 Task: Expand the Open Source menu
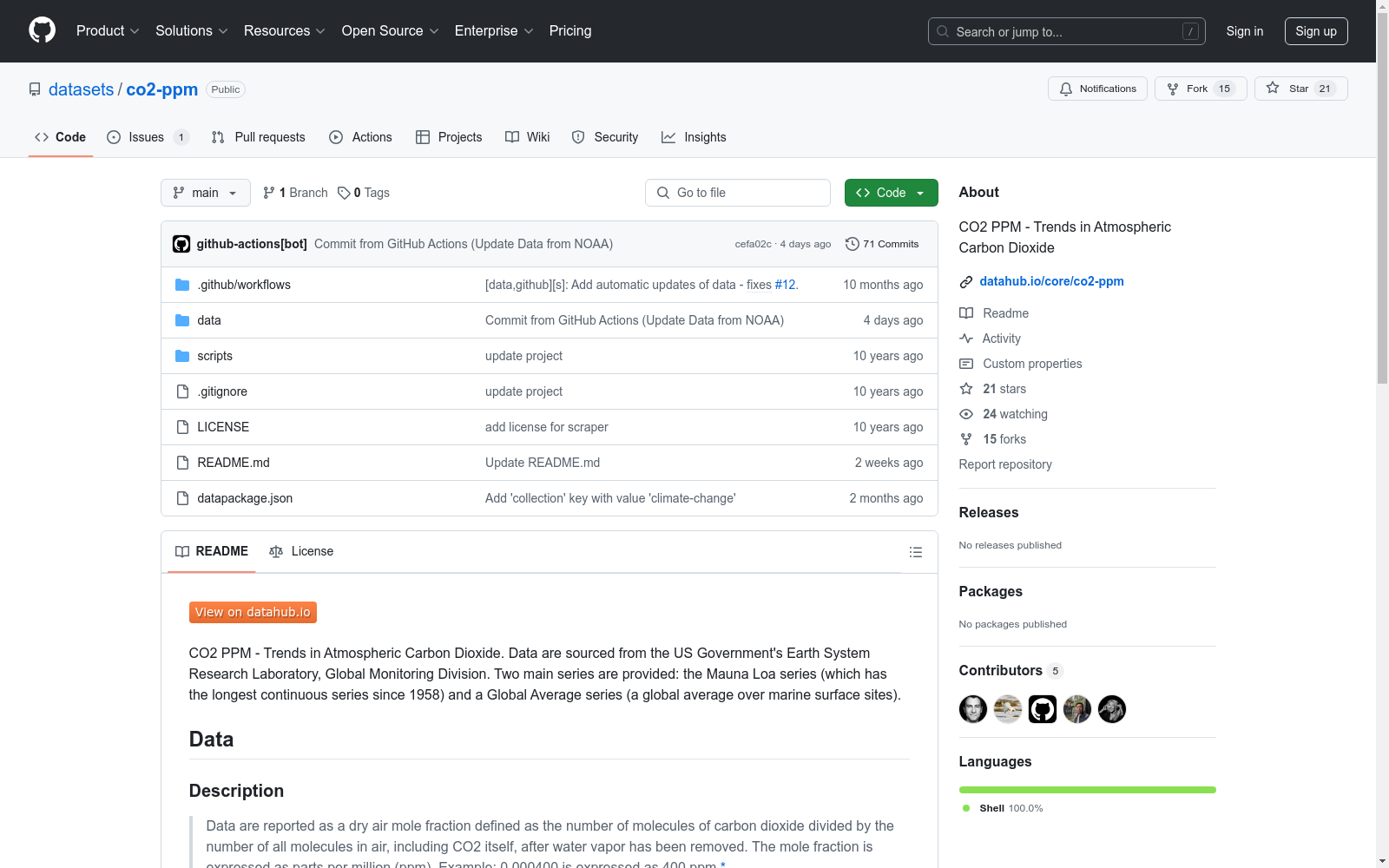point(391,30)
